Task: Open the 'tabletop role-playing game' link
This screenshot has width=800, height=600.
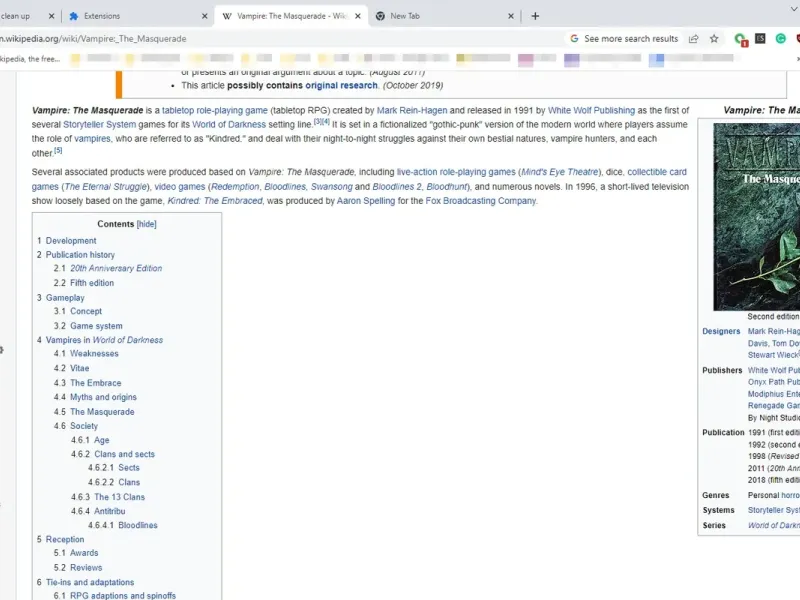Action: 215,110
